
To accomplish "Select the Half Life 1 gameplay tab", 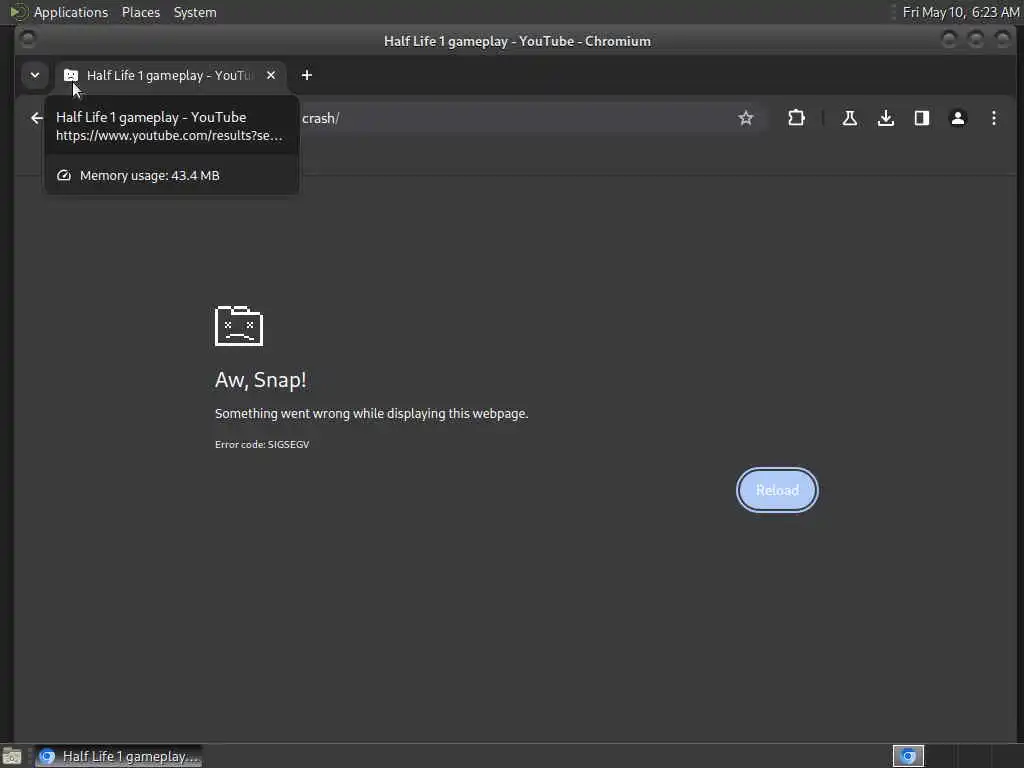I will point(171,76).
